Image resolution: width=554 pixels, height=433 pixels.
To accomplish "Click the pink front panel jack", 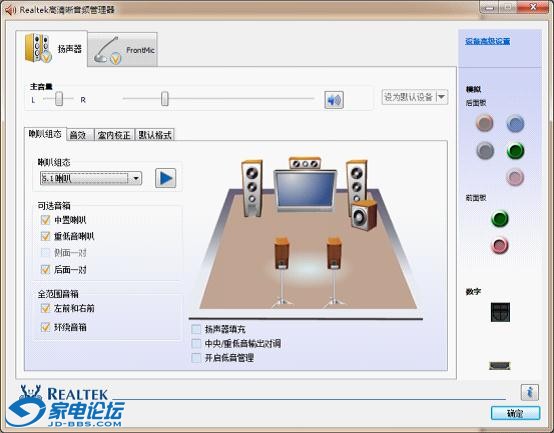I will (x=500, y=245).
